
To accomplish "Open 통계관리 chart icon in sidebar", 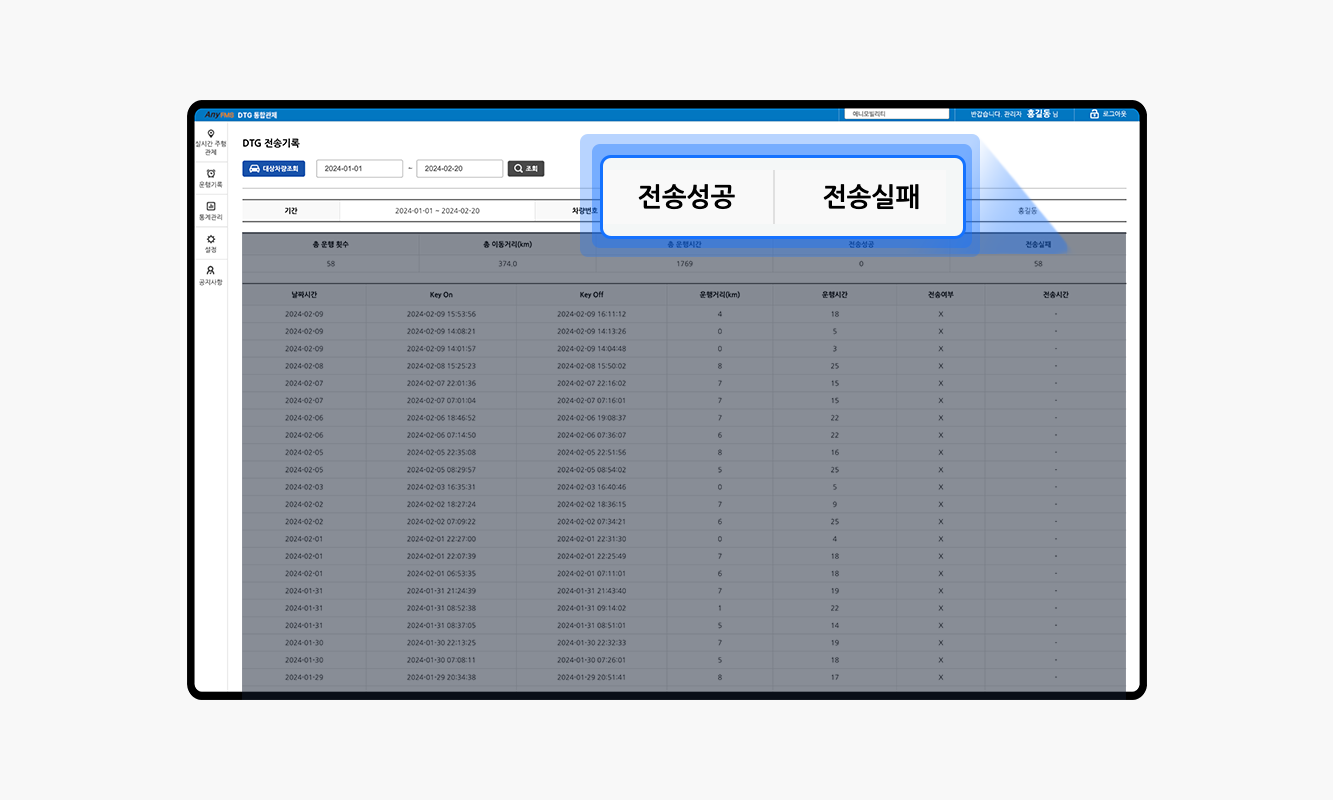I will pyautogui.click(x=210, y=207).
